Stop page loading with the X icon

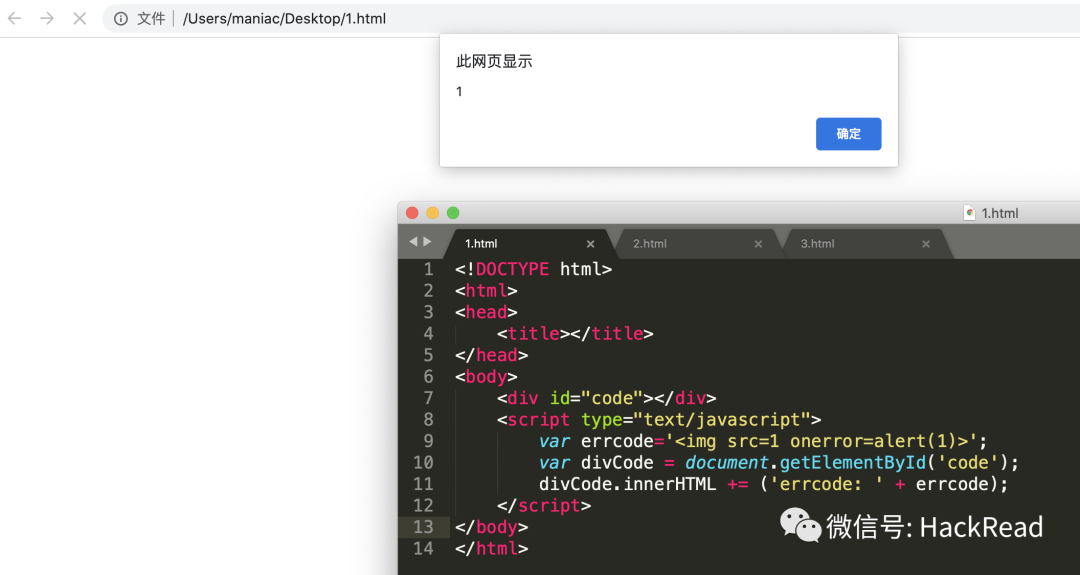(x=80, y=19)
